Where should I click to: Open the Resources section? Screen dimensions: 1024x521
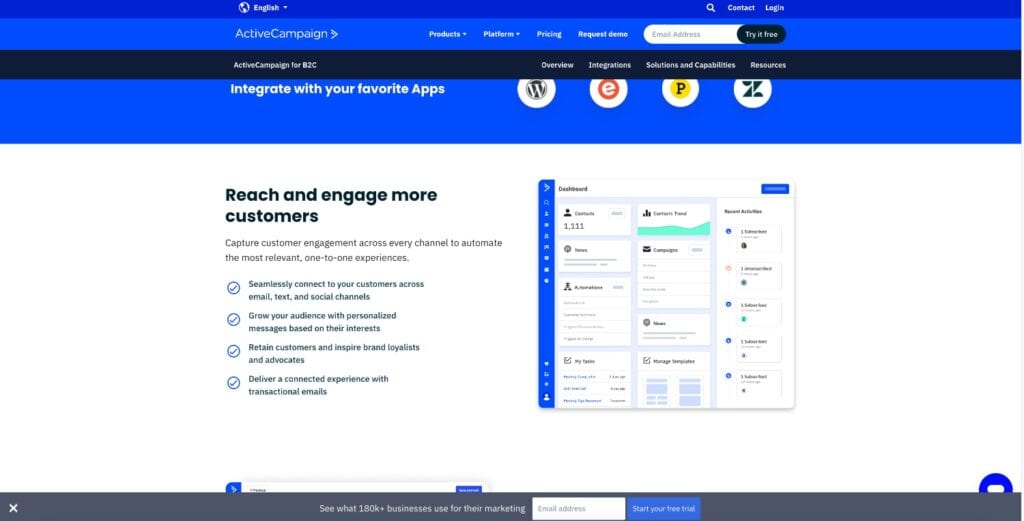[x=768, y=65]
